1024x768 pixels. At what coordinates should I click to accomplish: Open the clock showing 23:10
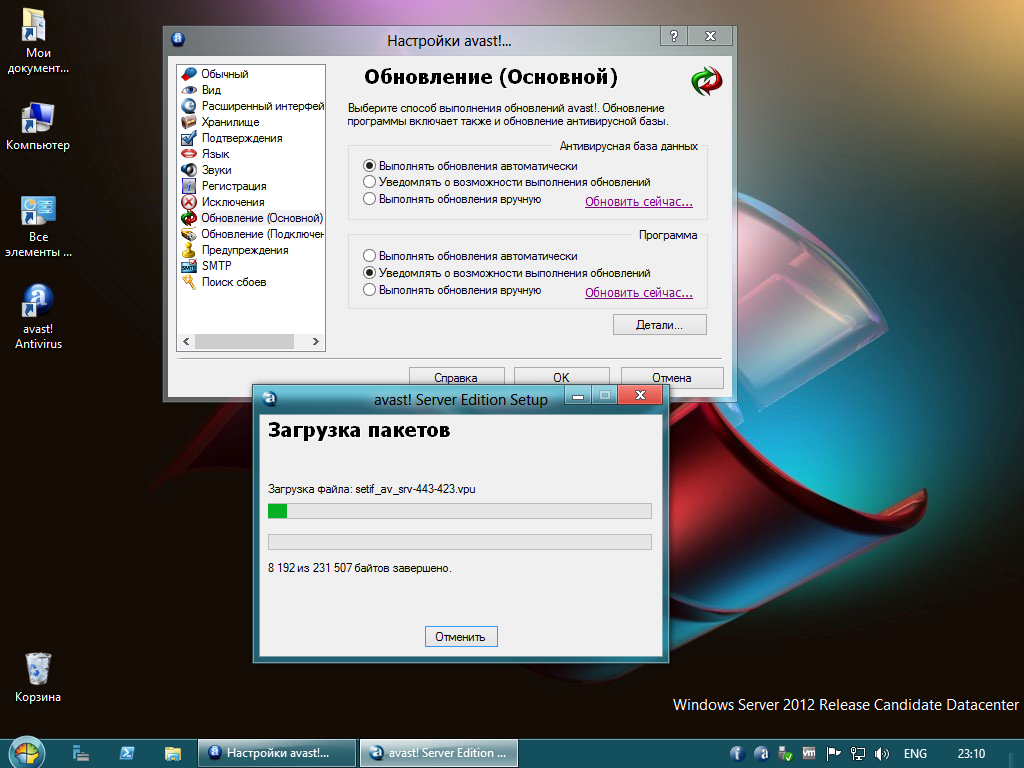point(971,754)
